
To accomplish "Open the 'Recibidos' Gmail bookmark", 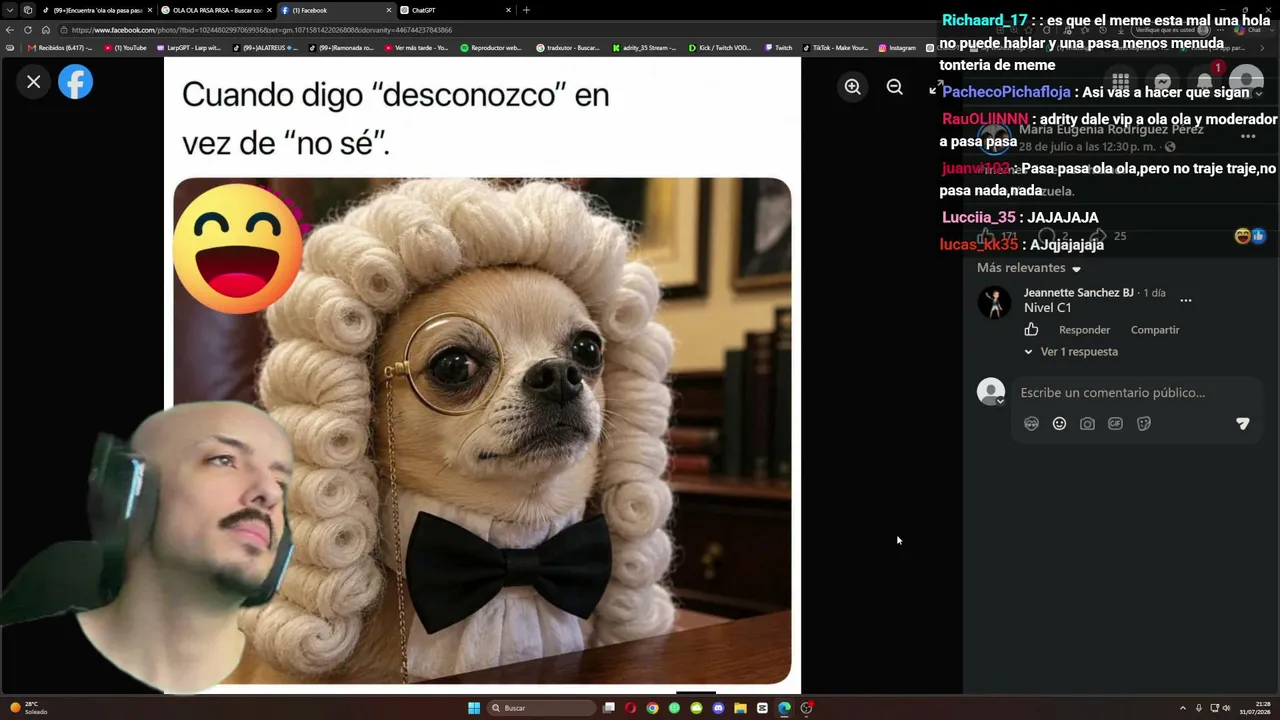I will click(x=61, y=48).
